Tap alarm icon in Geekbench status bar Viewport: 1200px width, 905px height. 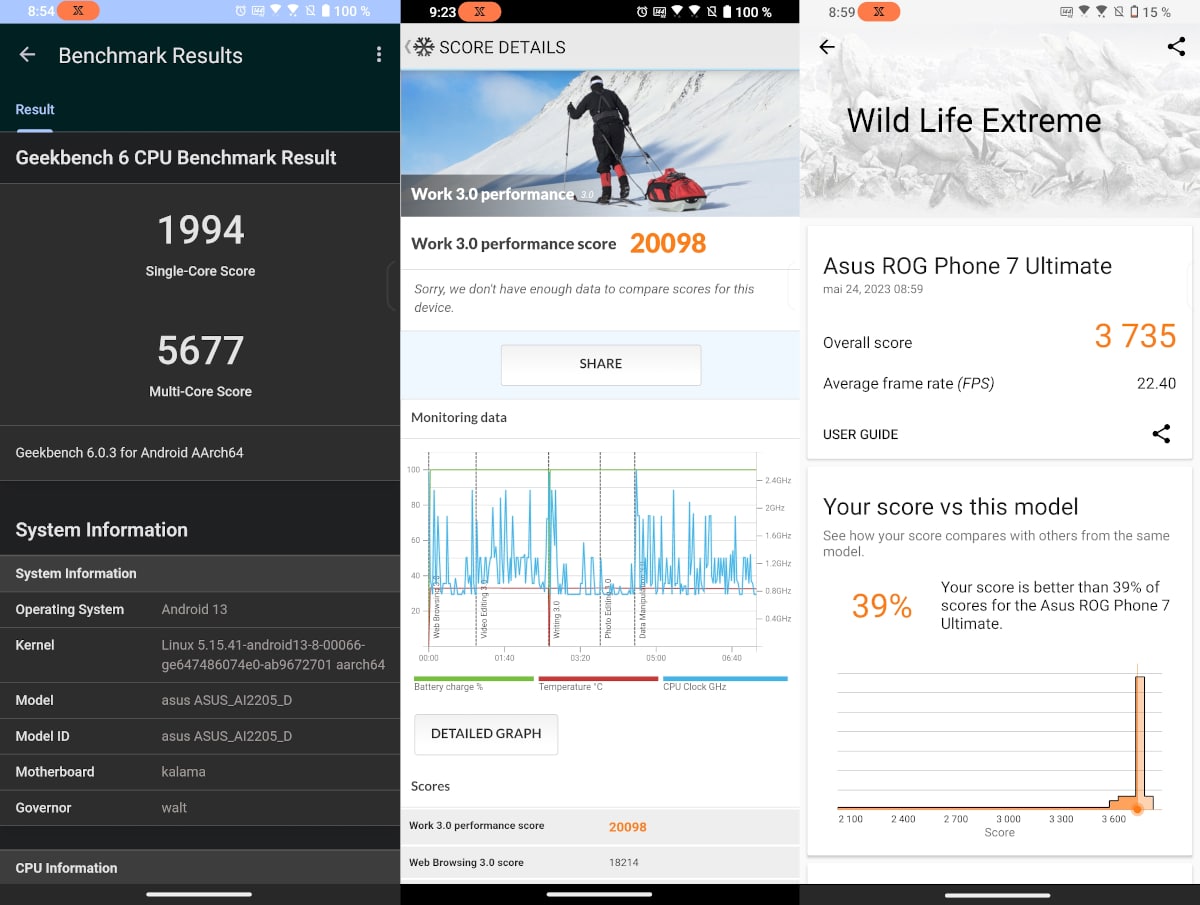[x=241, y=11]
